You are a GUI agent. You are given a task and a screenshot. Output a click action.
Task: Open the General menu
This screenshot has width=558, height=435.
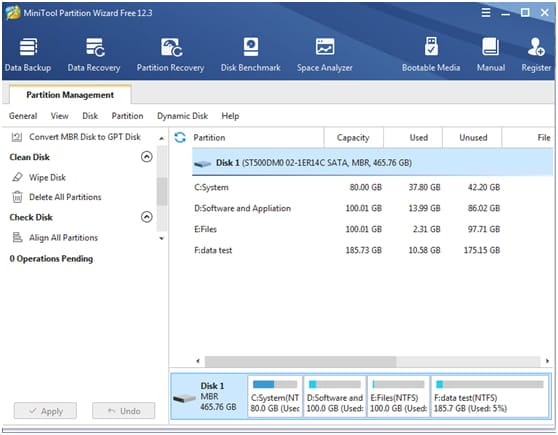tap(23, 116)
